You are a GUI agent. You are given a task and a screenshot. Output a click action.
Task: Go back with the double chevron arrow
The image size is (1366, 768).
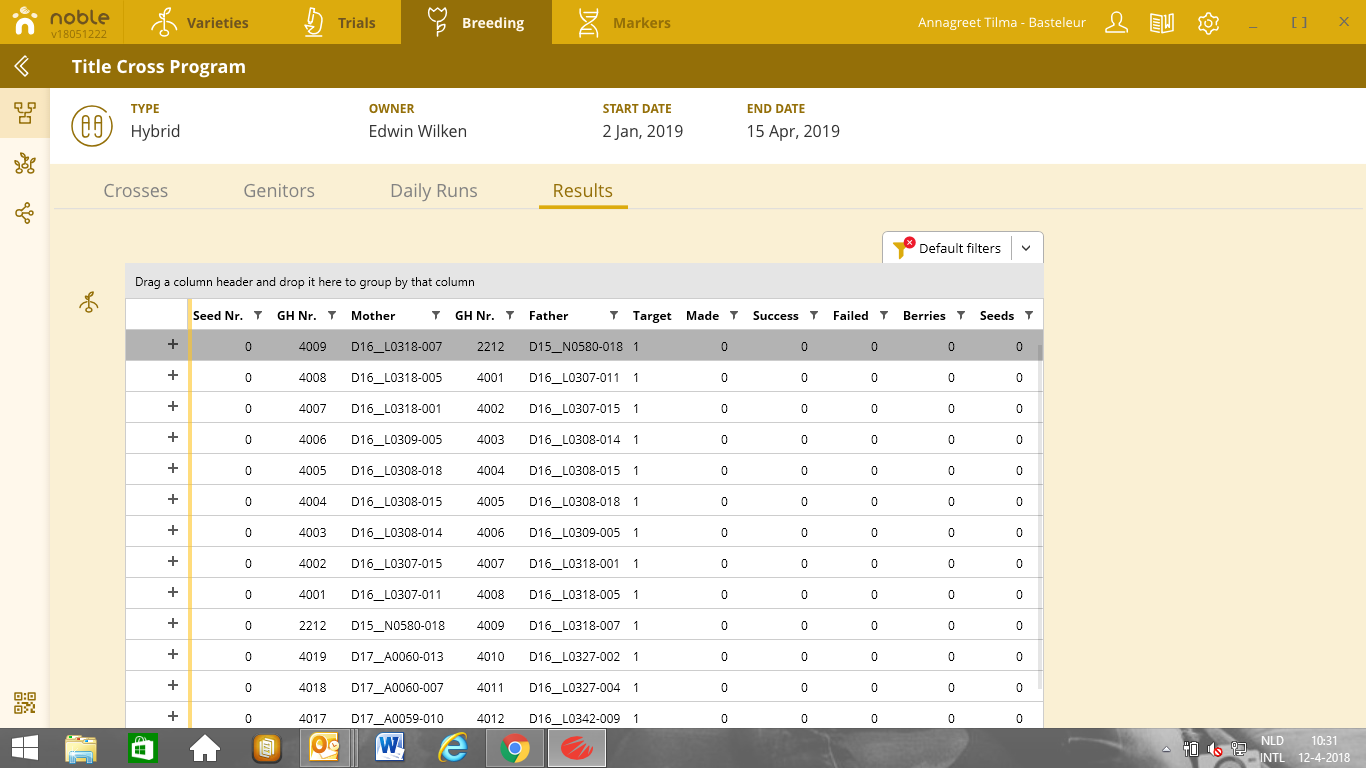21,67
